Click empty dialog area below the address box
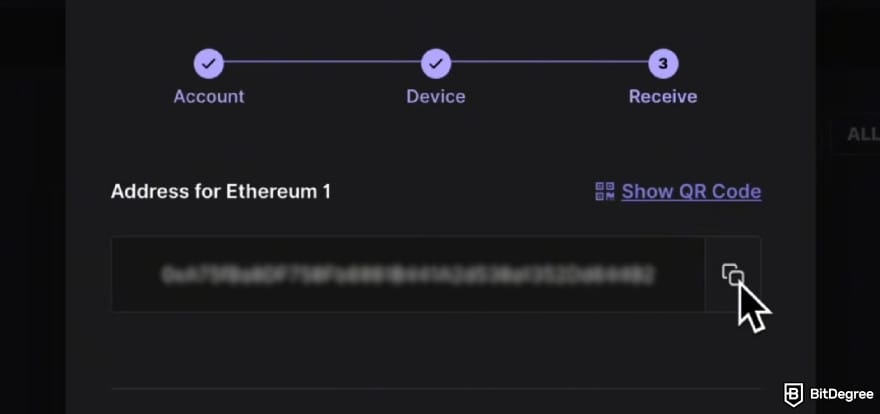This screenshot has width=880, height=414. pyautogui.click(x=435, y=350)
